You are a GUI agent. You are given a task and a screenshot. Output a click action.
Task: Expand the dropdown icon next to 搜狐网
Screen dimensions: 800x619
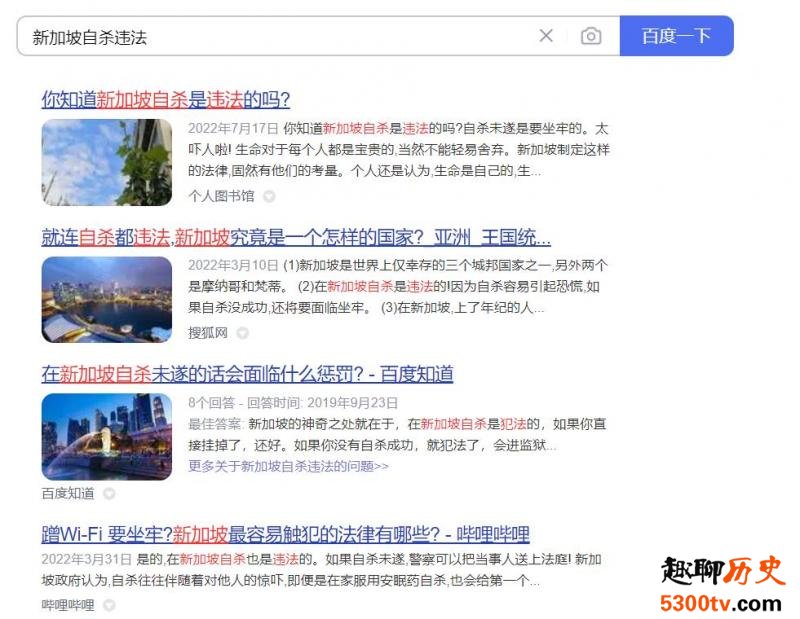point(242,333)
